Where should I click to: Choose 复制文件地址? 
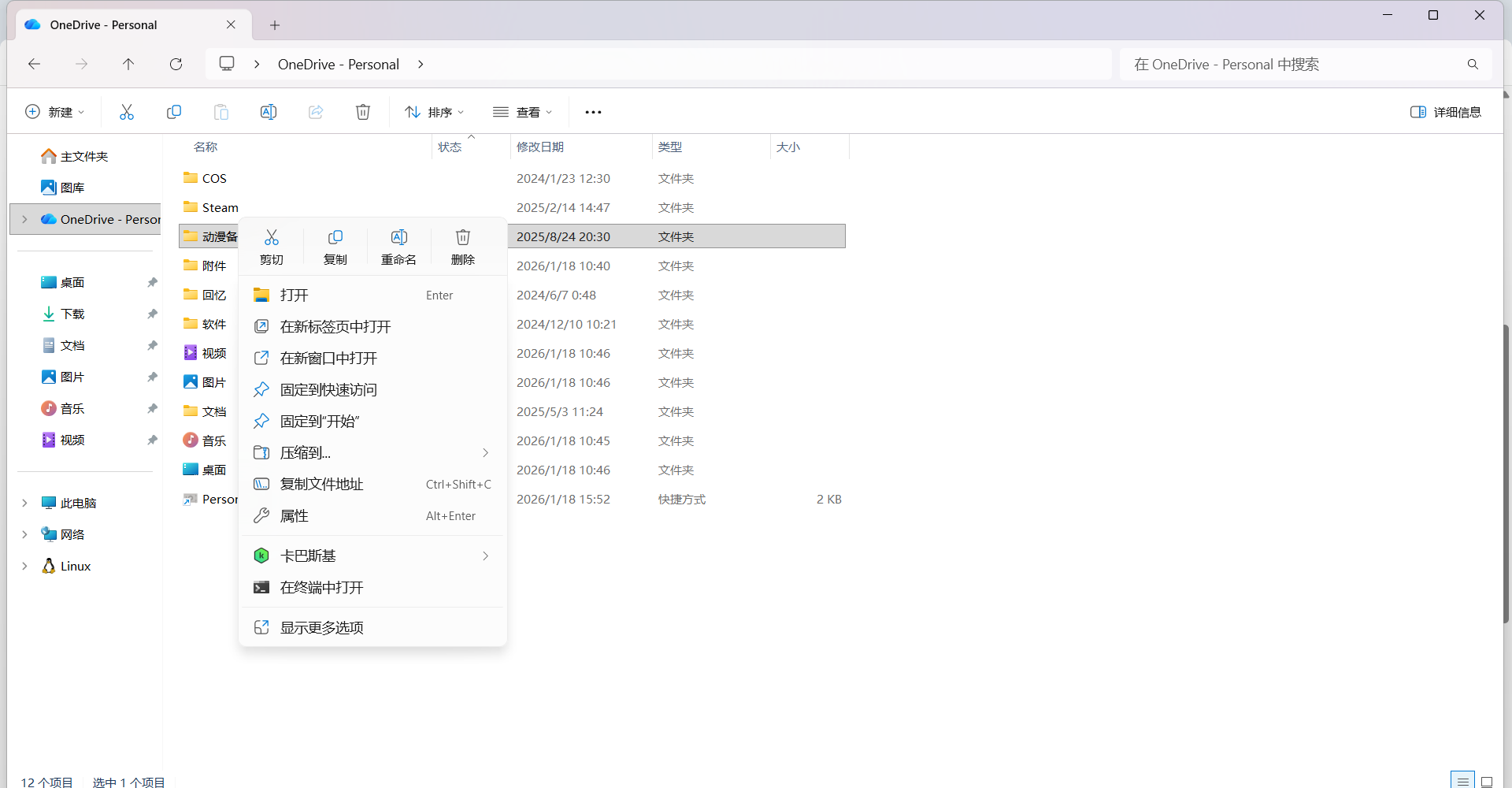(x=372, y=484)
